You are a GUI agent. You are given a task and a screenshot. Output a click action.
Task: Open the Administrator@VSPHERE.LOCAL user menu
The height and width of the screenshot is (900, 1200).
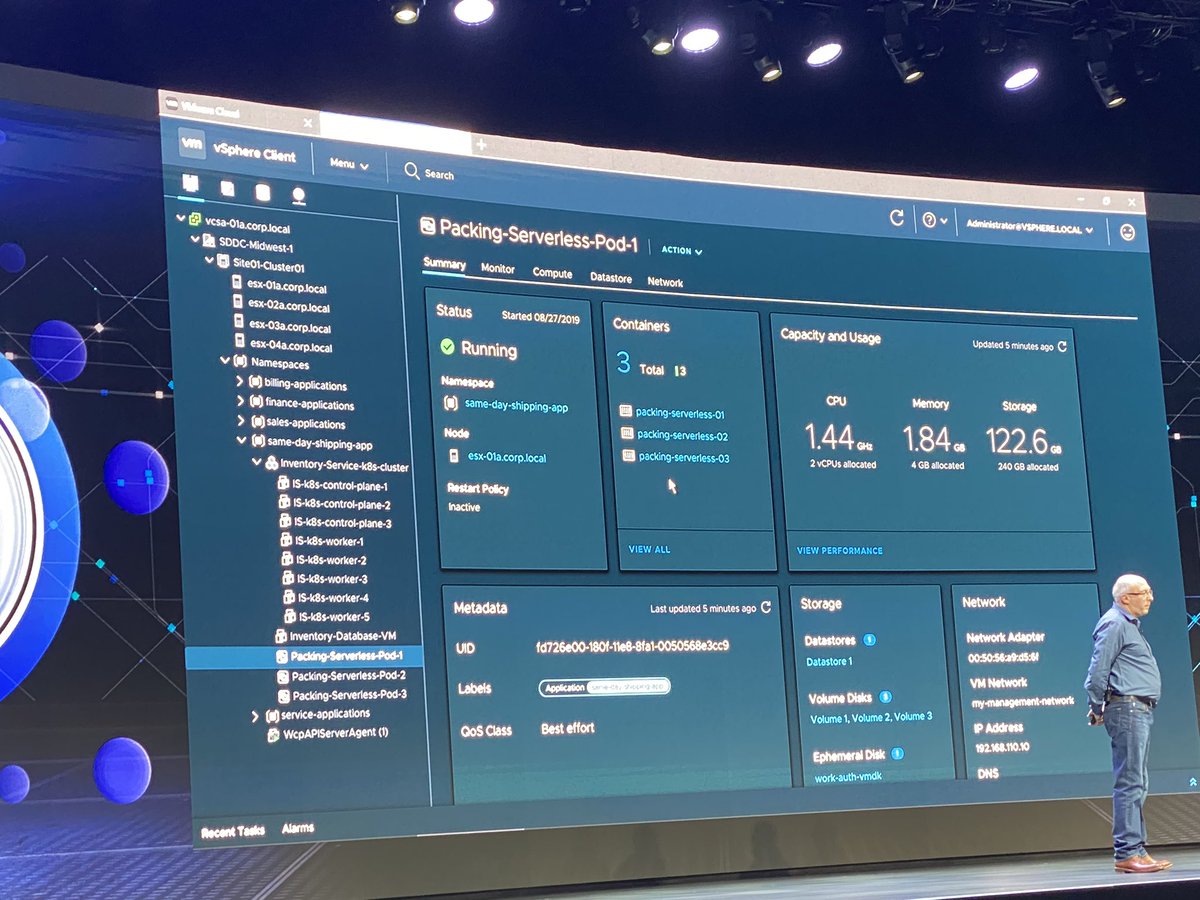click(1029, 228)
